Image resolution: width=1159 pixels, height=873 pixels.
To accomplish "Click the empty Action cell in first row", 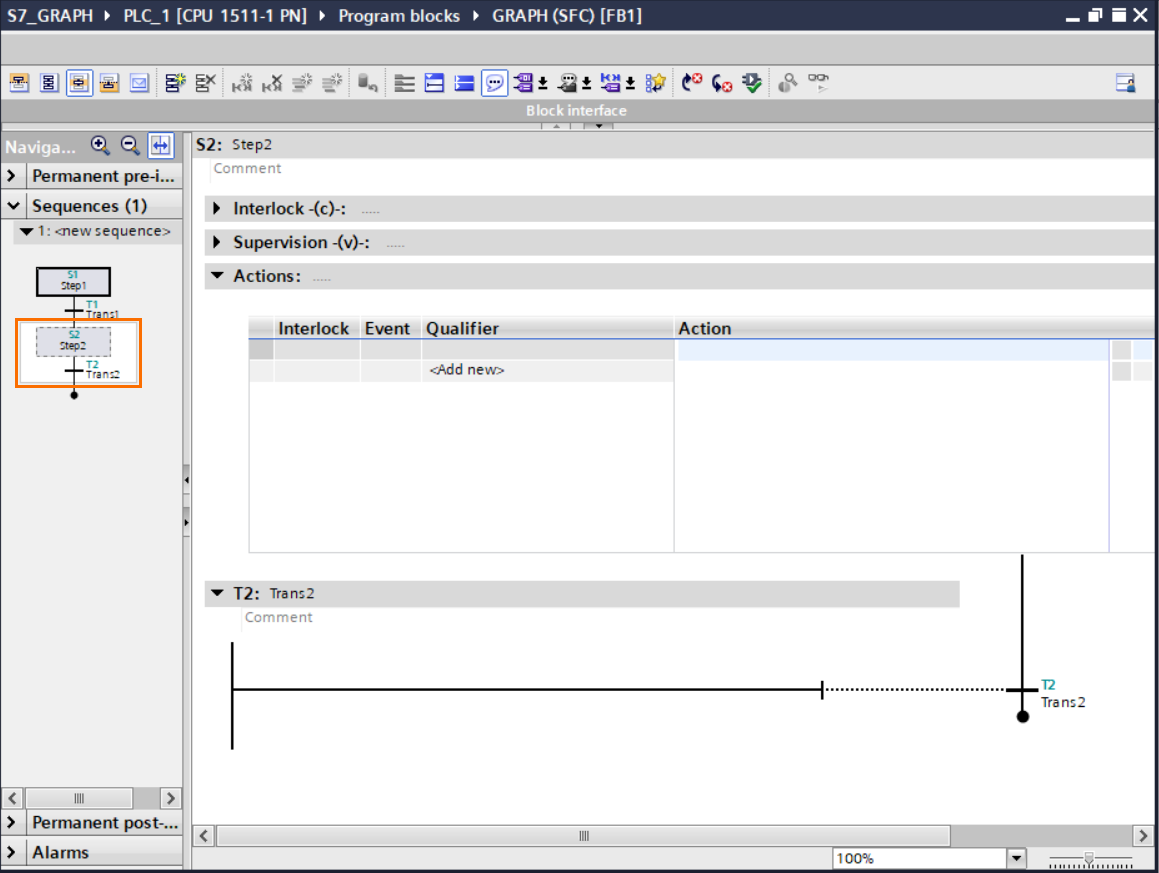I will 893,350.
